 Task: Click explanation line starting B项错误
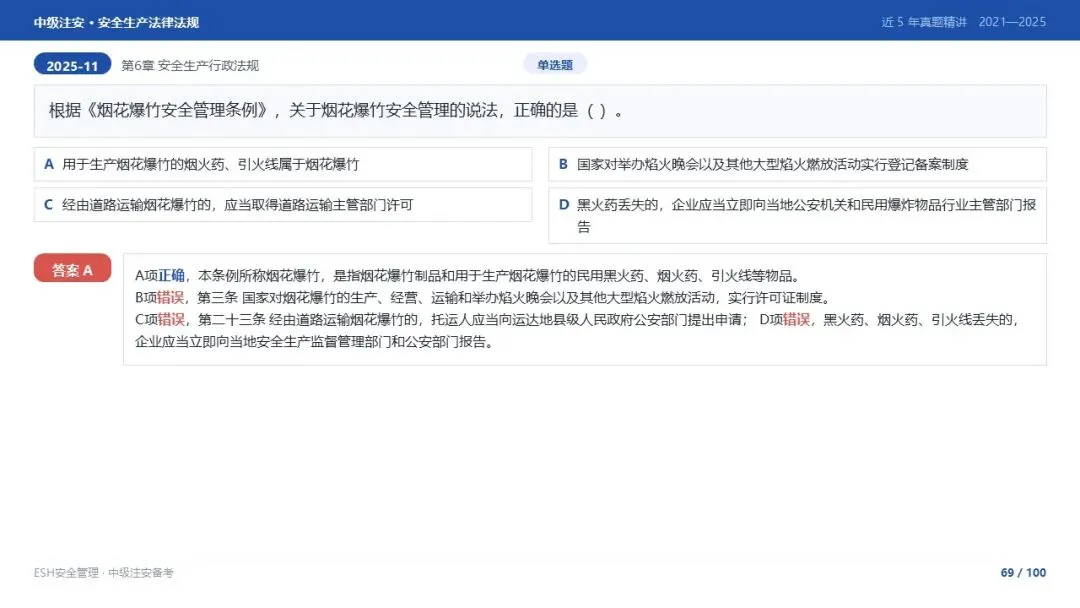point(484,297)
